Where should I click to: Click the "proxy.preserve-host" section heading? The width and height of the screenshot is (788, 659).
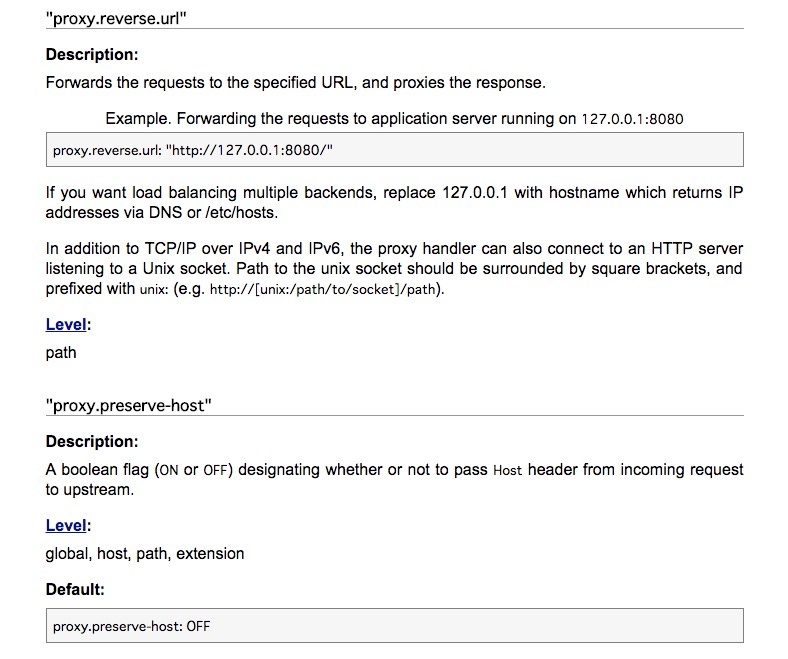[x=129, y=405]
